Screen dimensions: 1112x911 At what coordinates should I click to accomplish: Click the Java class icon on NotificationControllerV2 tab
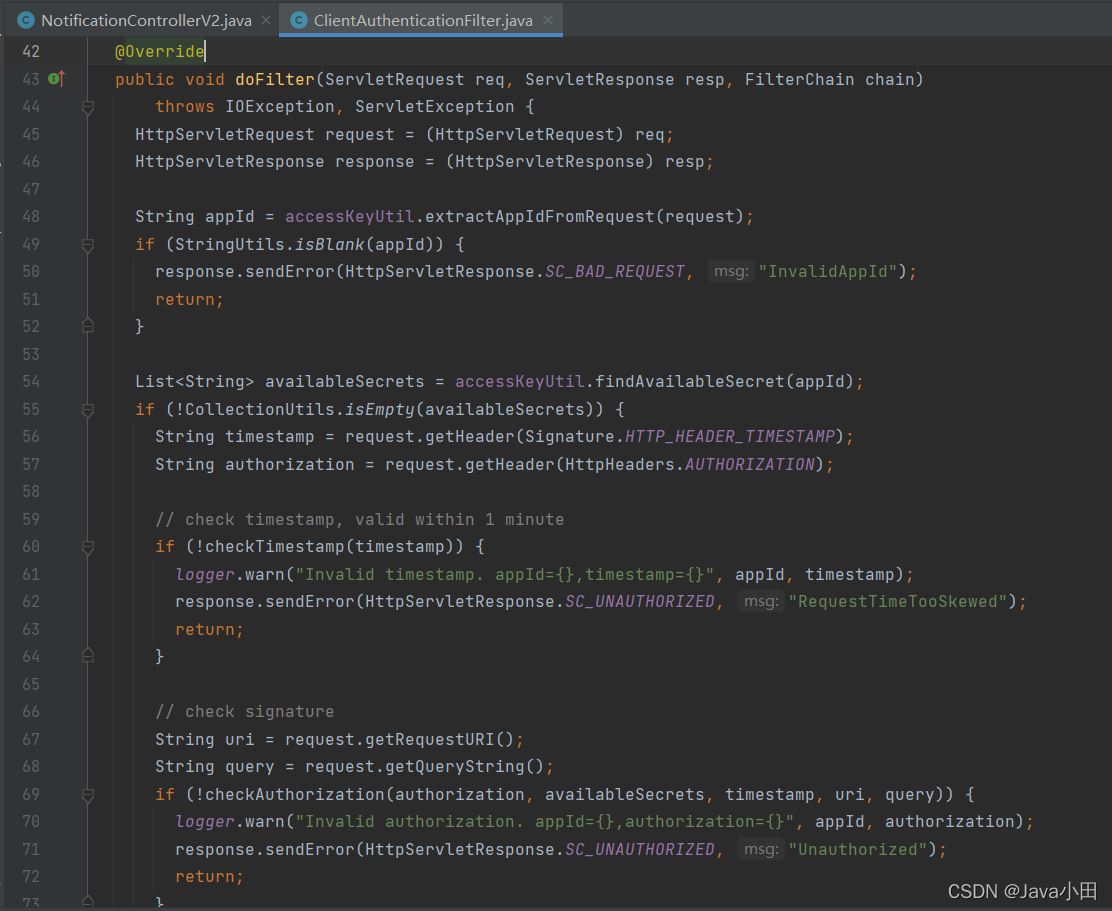coord(26,21)
